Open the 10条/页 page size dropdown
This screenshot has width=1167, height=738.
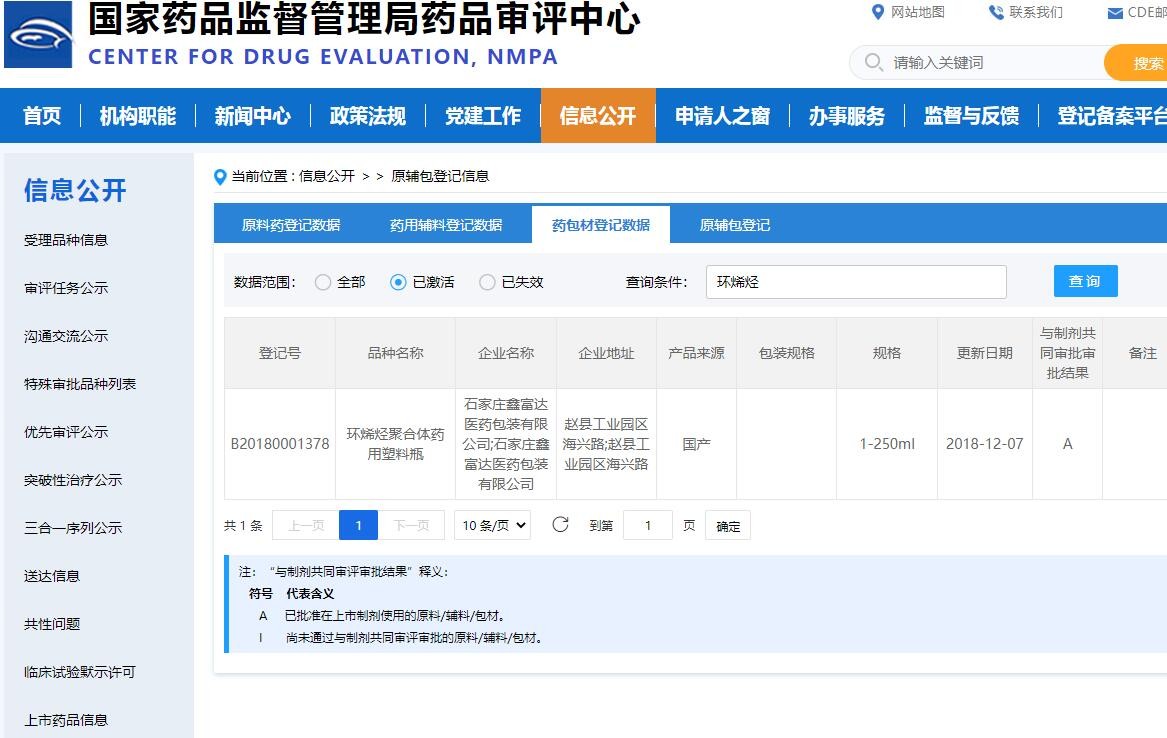[x=492, y=524]
